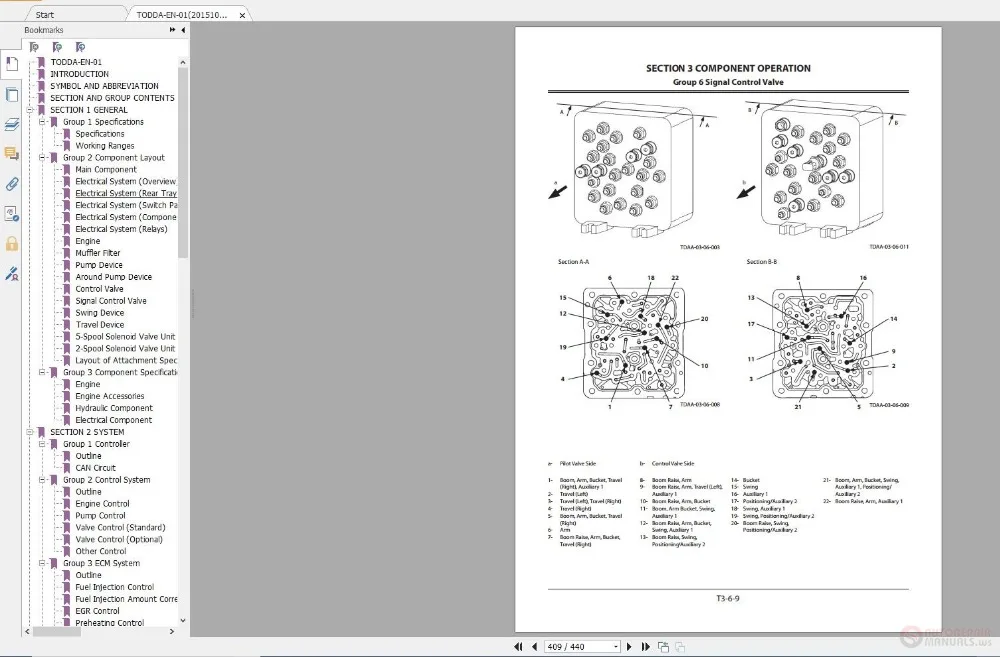This screenshot has width=1000, height=657.
Task: Collapse Group 1 Controller bookmark
Action: point(42,444)
